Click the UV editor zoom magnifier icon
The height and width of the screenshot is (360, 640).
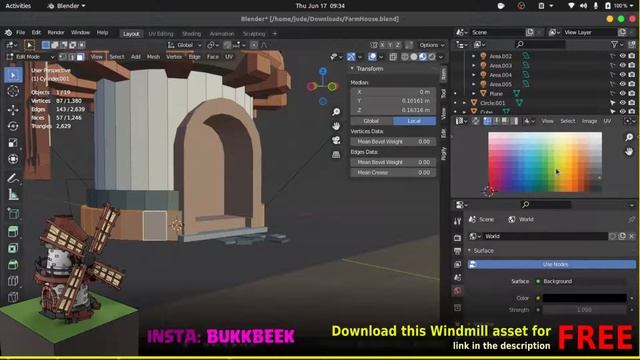click(629, 137)
